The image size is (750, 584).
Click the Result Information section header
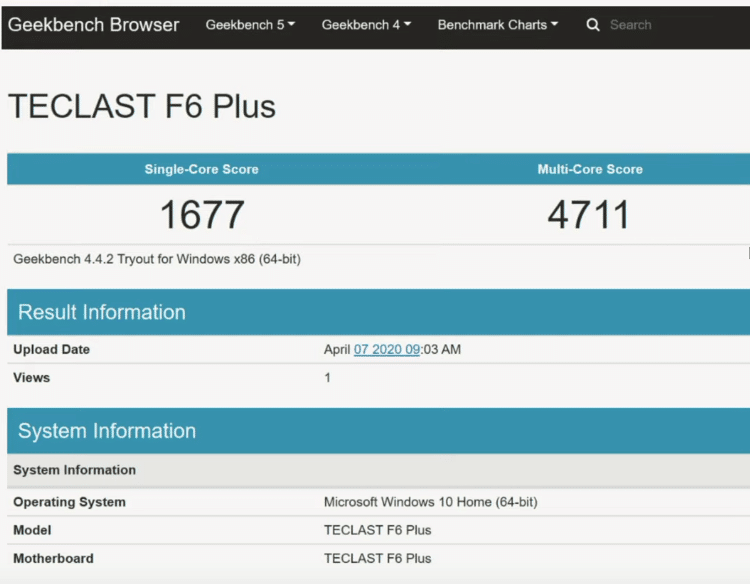coord(378,312)
